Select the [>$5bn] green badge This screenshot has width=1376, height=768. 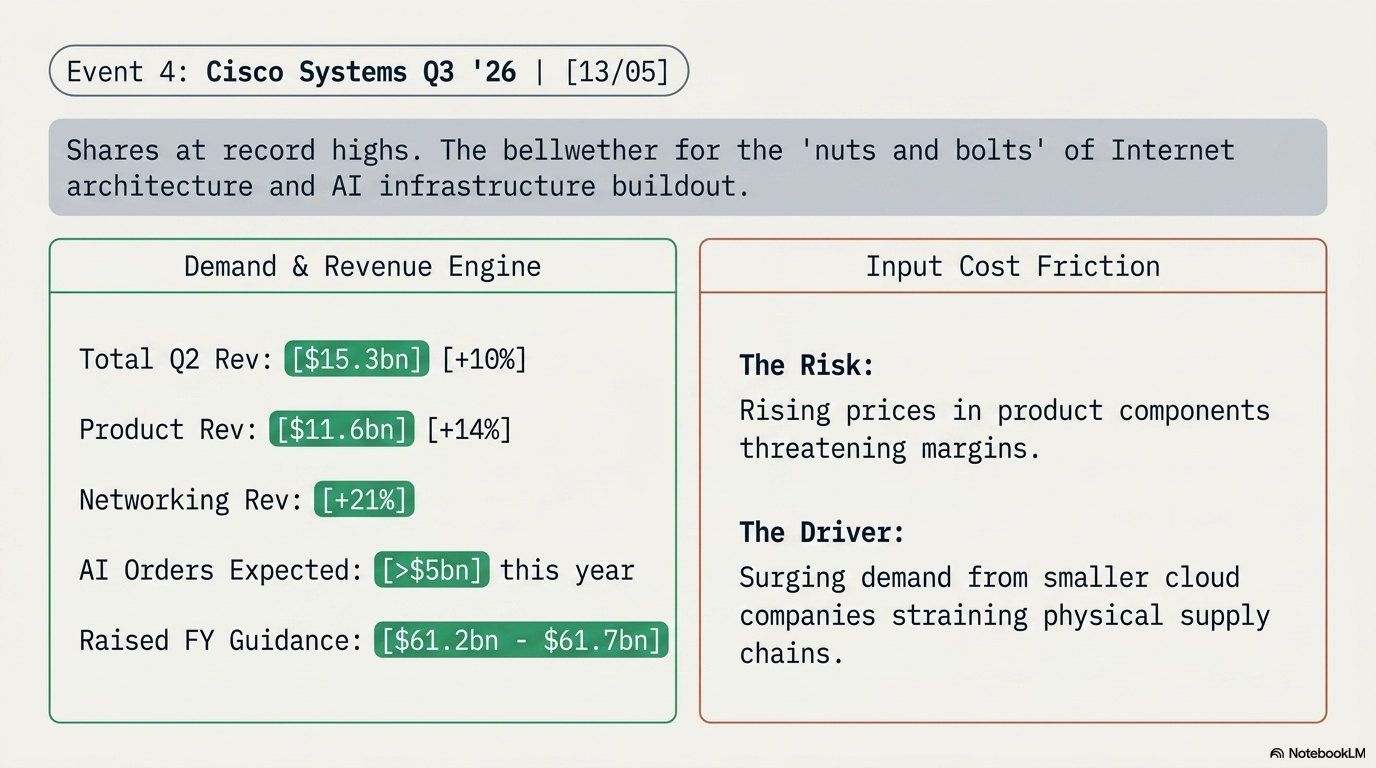click(x=432, y=570)
